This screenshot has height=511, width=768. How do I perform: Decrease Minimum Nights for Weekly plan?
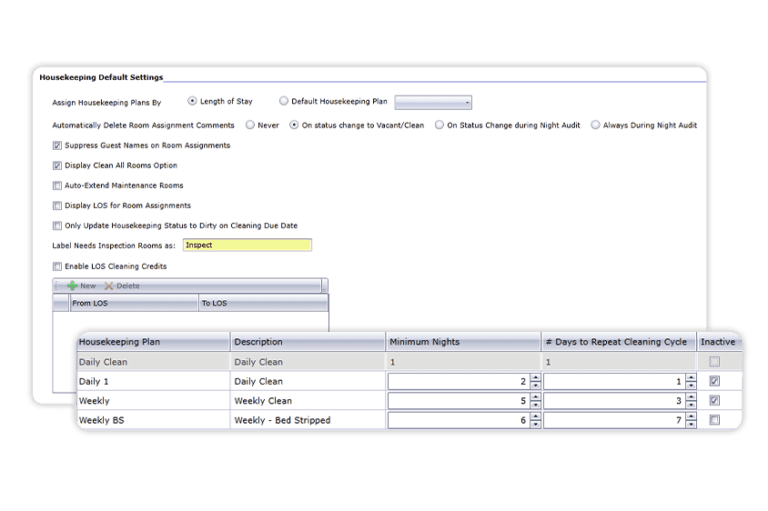click(535, 405)
